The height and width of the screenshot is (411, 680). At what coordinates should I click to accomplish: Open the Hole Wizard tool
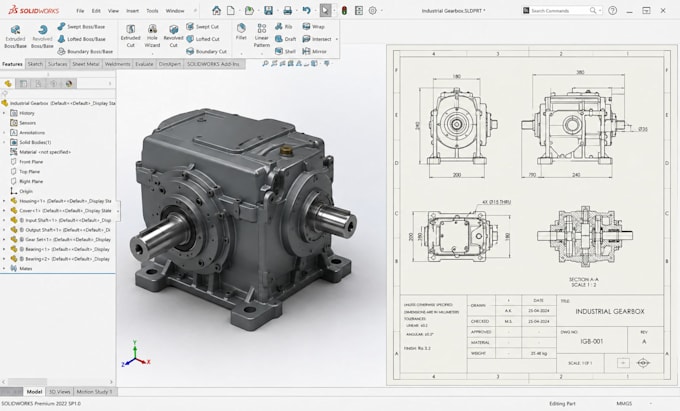(x=152, y=36)
